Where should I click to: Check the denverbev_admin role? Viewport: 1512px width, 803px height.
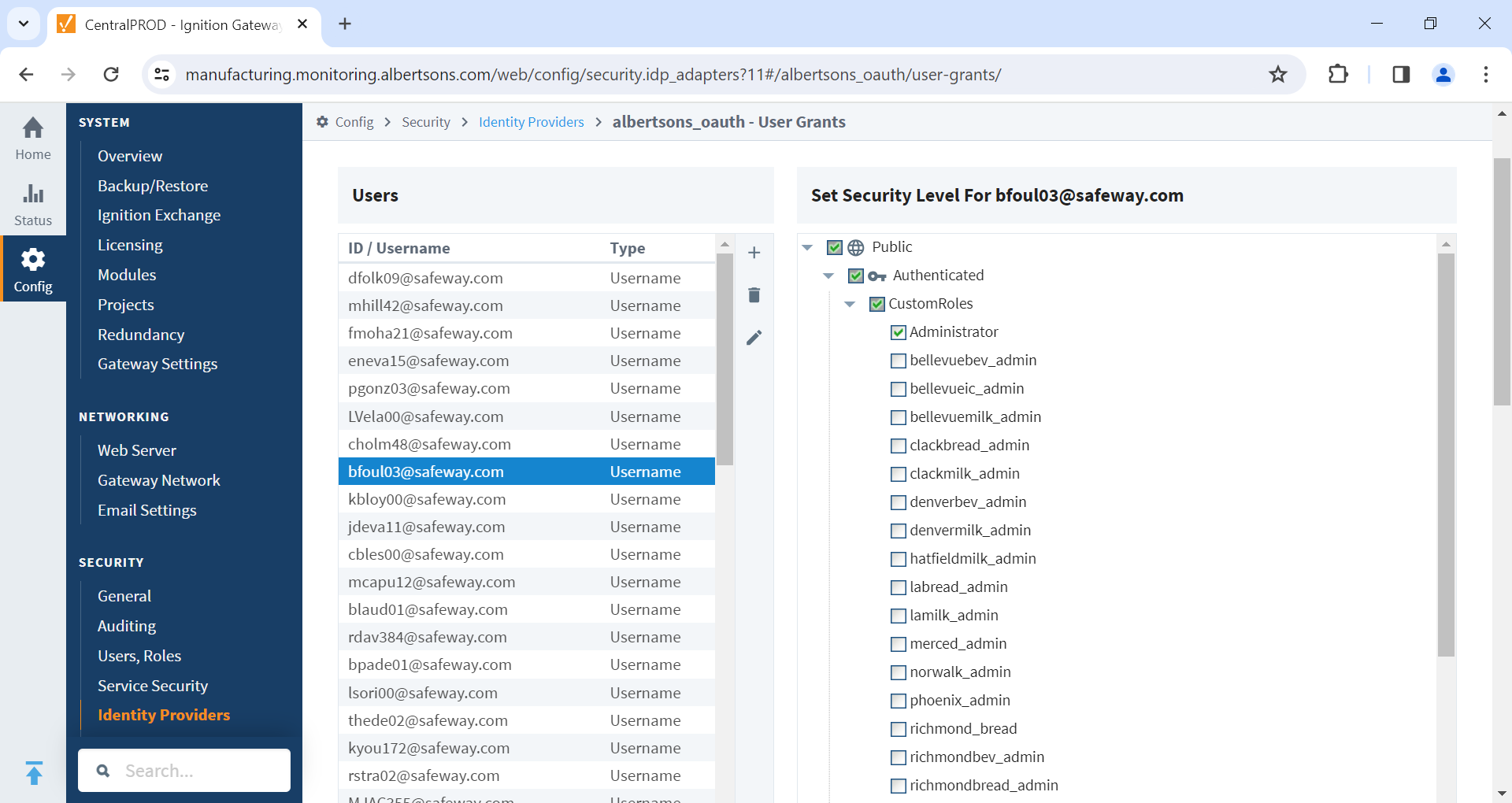pos(898,502)
